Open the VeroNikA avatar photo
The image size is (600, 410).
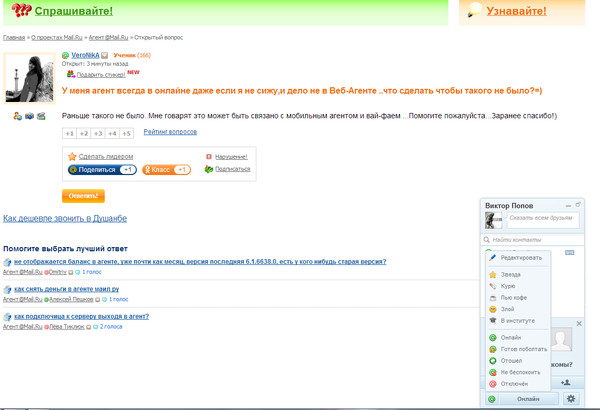click(29, 78)
